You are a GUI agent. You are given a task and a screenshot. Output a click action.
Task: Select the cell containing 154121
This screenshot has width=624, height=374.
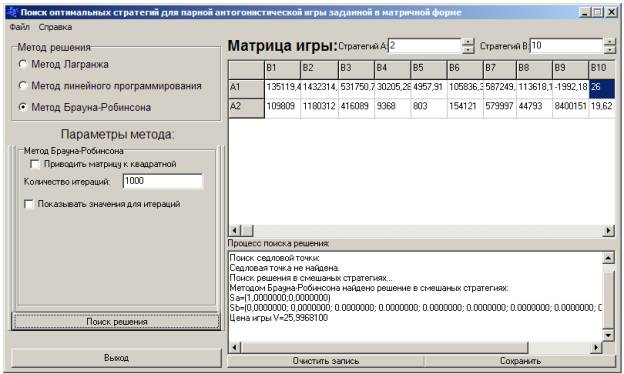466,108
